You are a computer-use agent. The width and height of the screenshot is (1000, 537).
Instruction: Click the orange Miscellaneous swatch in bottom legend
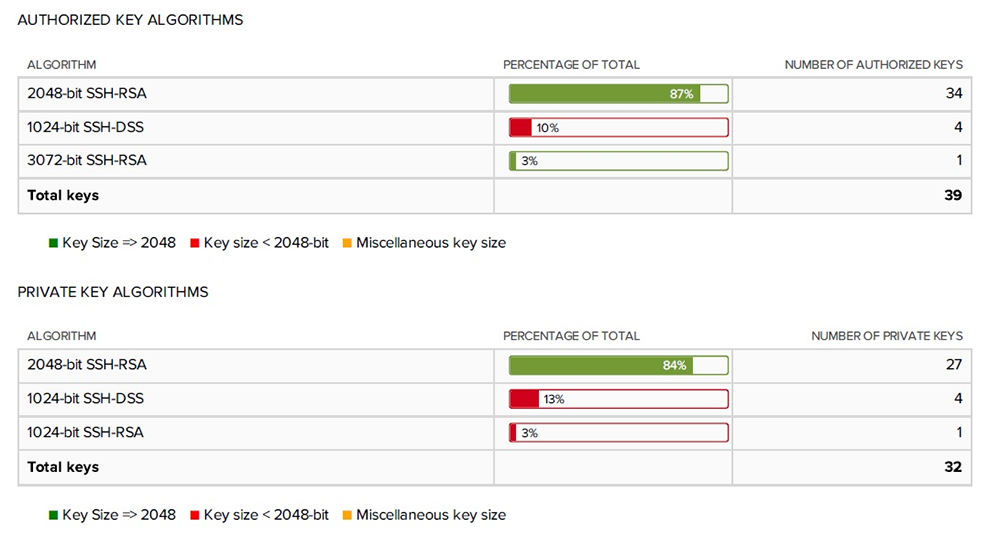click(347, 515)
